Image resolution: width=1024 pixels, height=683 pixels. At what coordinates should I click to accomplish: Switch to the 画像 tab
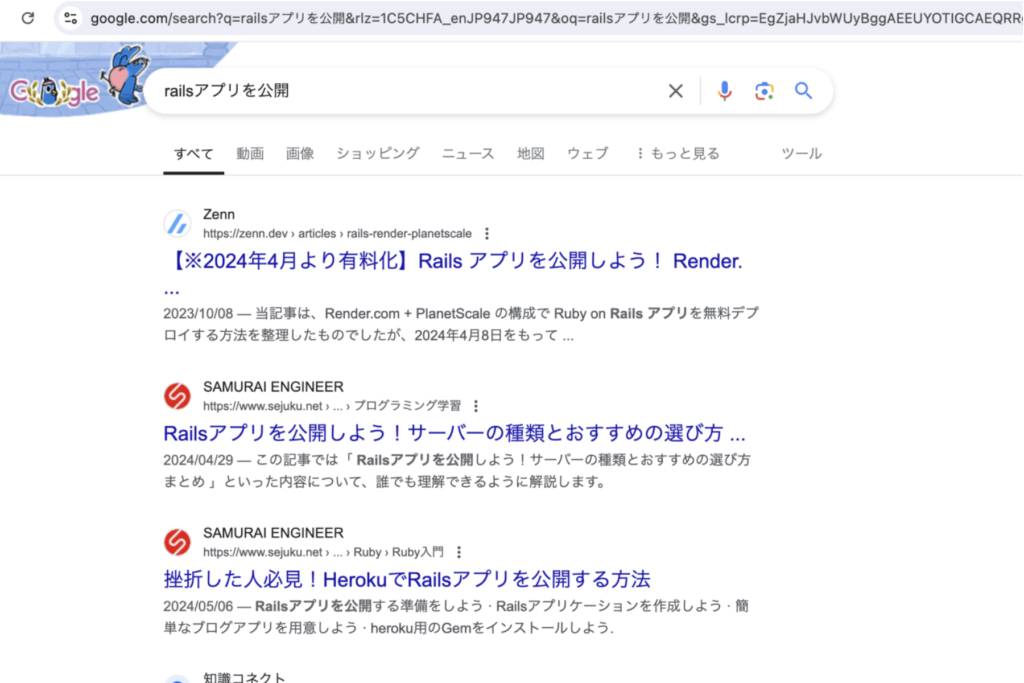(300, 153)
